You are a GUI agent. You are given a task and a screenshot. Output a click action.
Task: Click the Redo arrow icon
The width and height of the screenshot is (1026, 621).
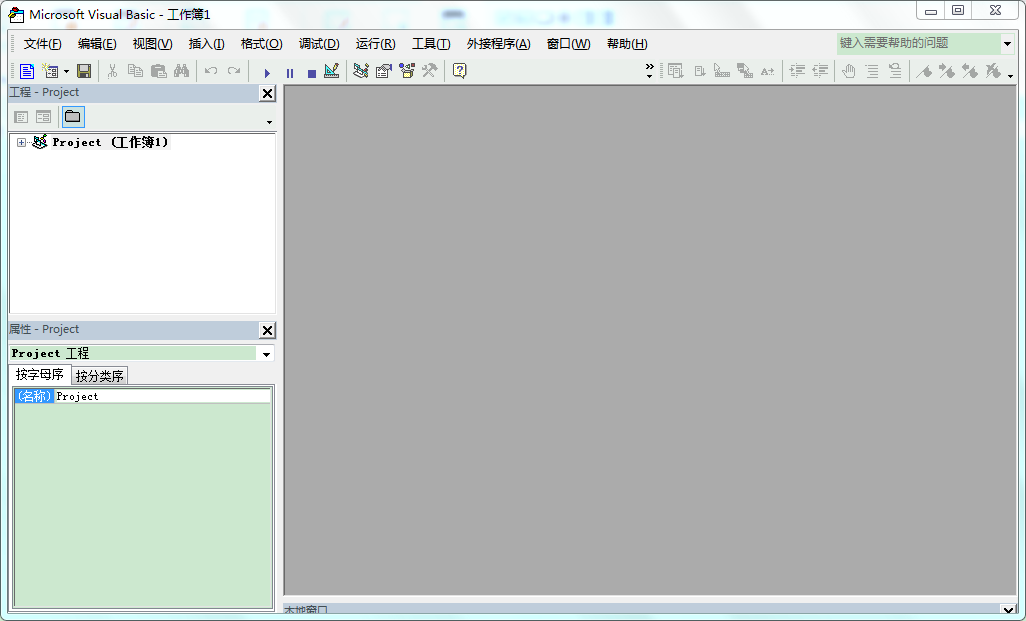[x=234, y=71]
